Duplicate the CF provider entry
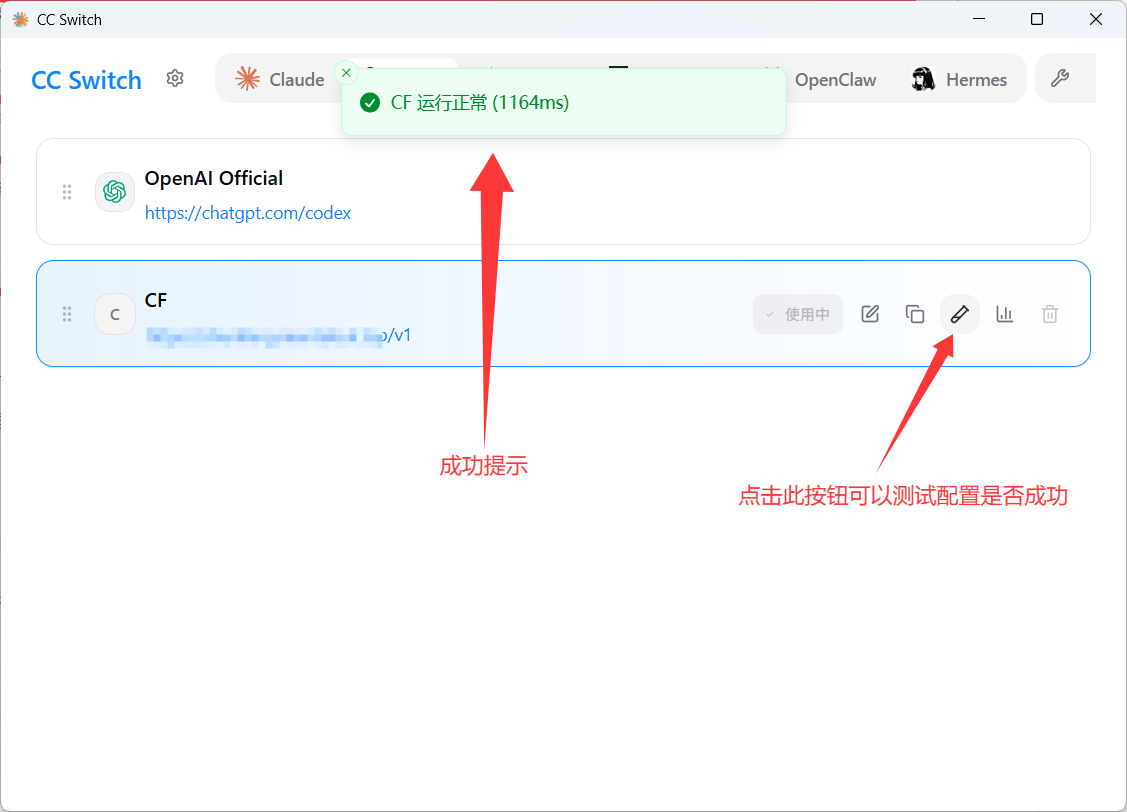 (914, 313)
